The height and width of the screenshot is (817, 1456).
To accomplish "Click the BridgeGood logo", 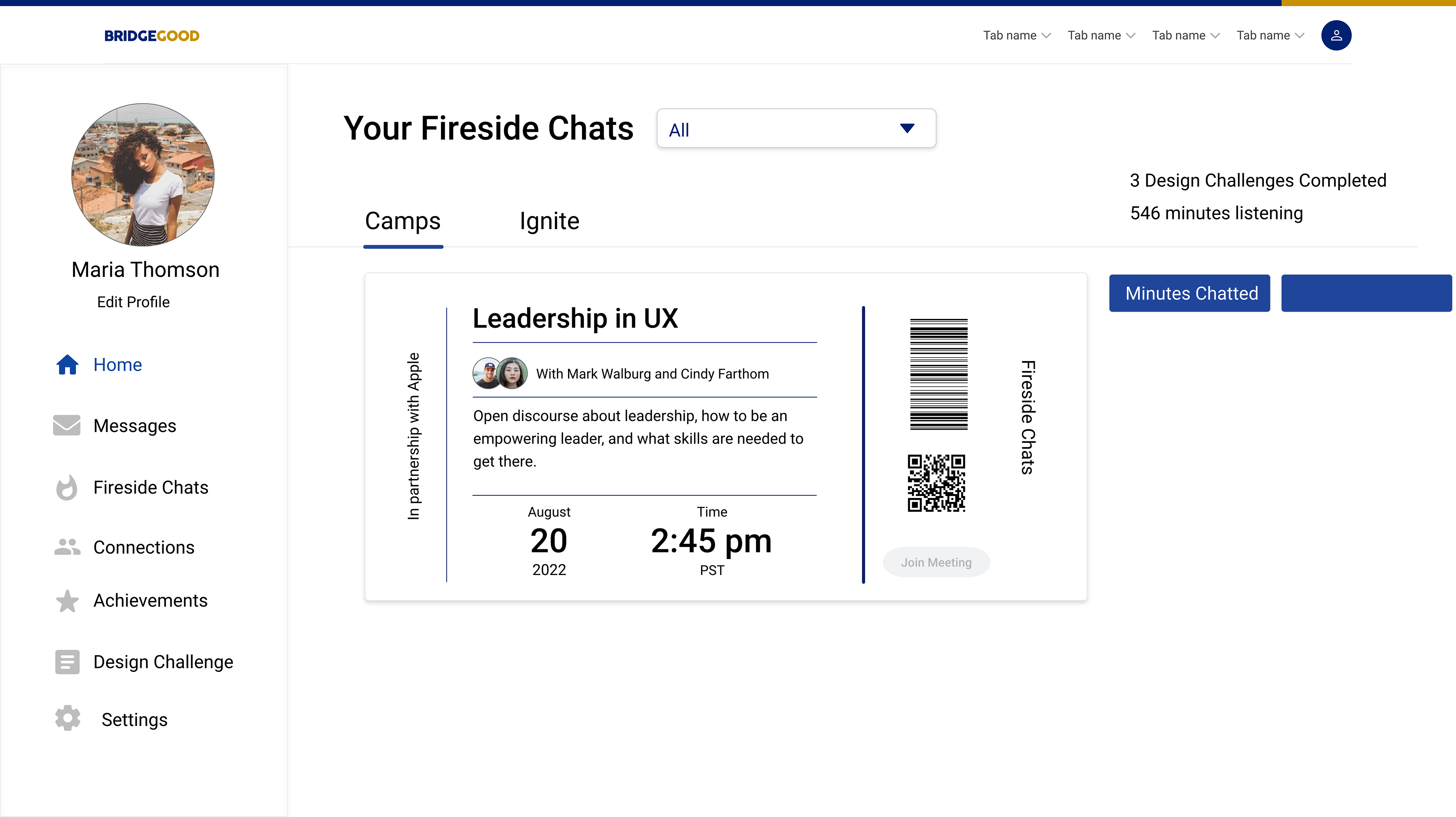I will [x=152, y=36].
